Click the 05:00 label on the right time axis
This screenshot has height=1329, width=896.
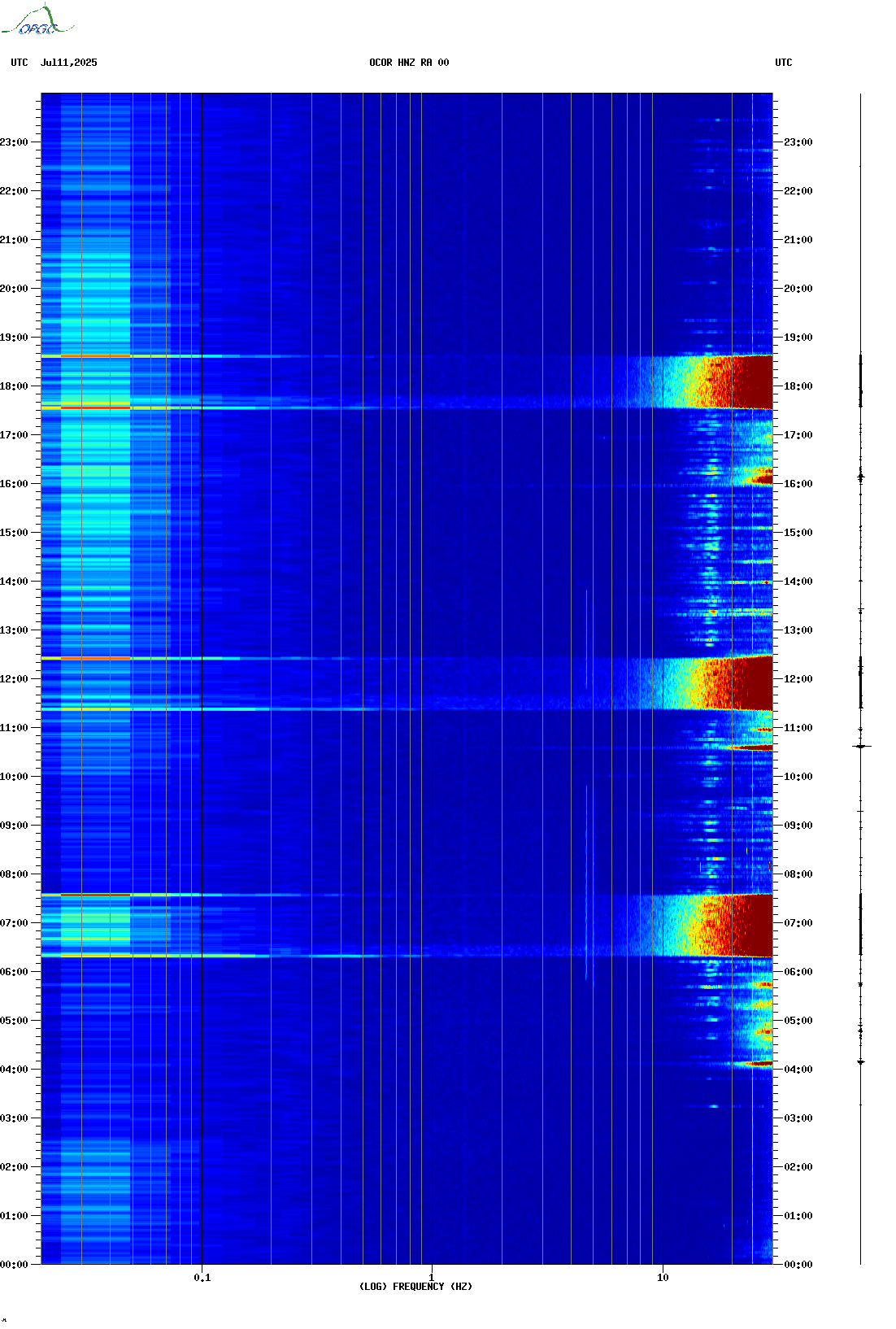pos(798,1021)
